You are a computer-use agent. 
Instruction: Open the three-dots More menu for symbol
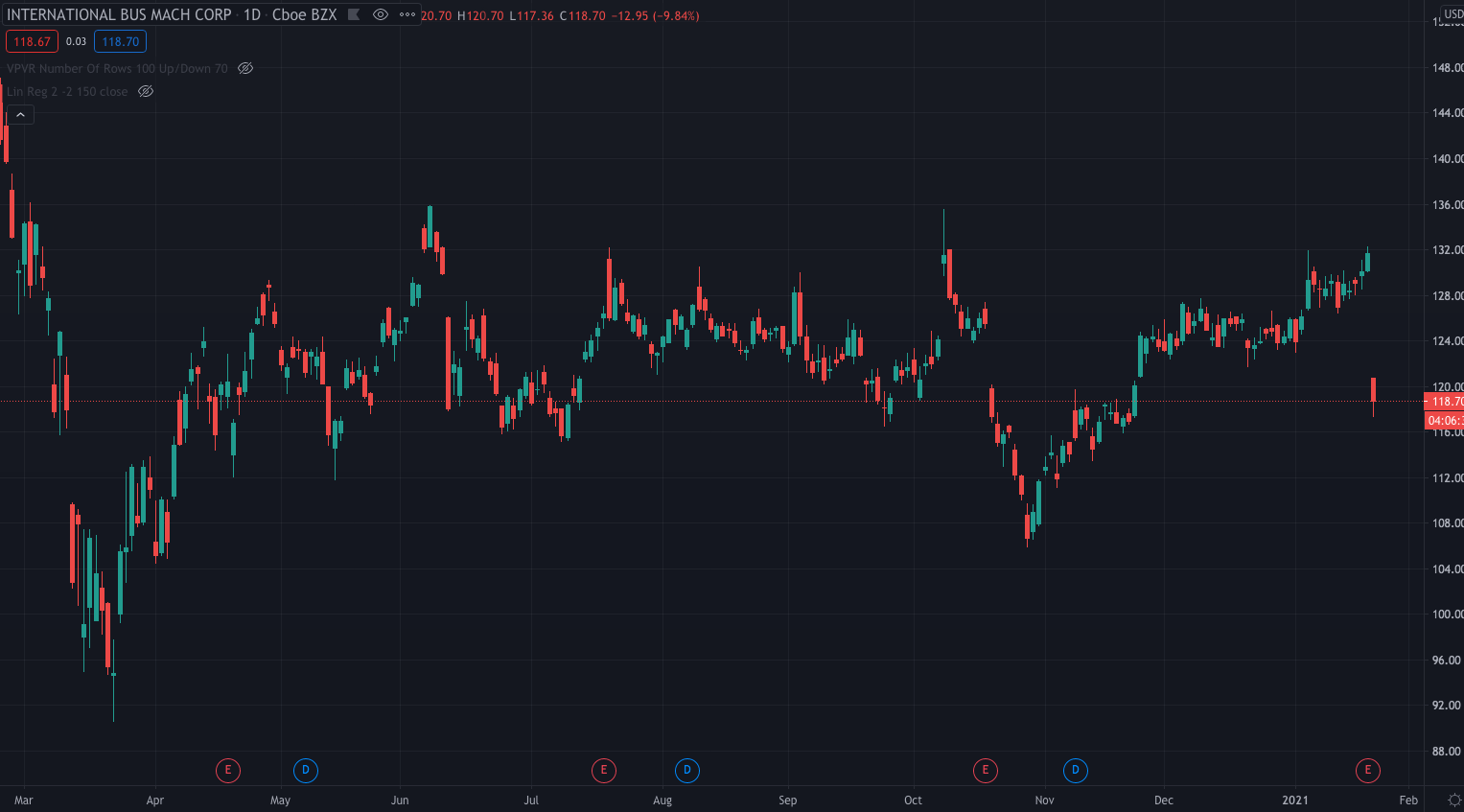(x=407, y=15)
